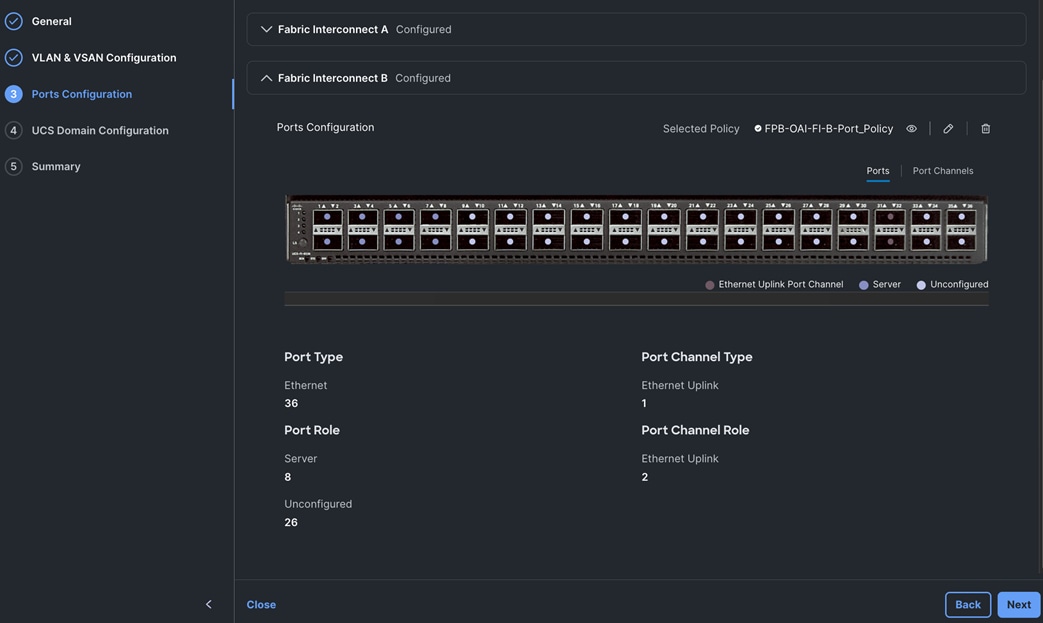
Task: Click the Unconfigured port count 26
Action: tap(291, 522)
